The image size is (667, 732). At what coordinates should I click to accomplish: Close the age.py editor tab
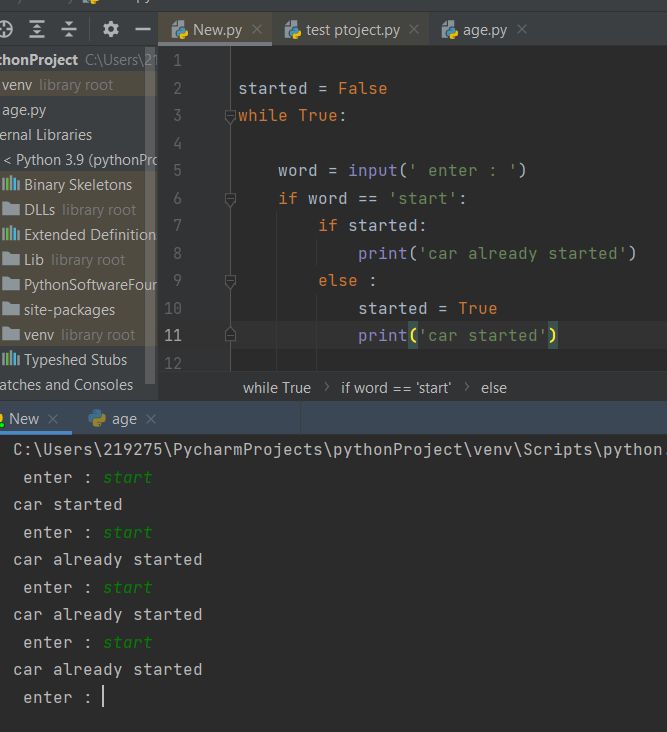click(522, 29)
